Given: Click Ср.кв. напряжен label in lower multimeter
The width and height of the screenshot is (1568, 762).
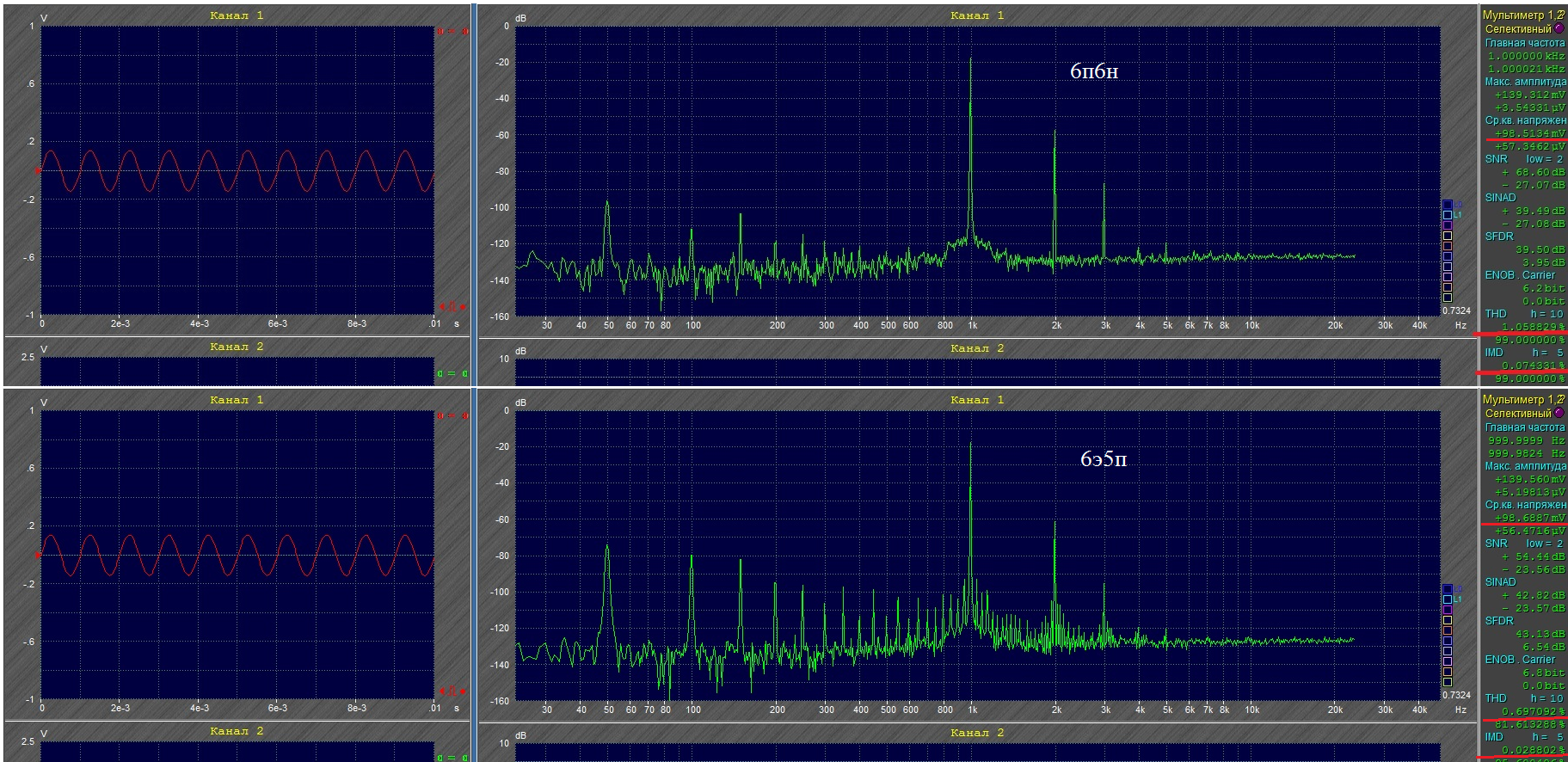Looking at the screenshot, I should click(x=1525, y=505).
